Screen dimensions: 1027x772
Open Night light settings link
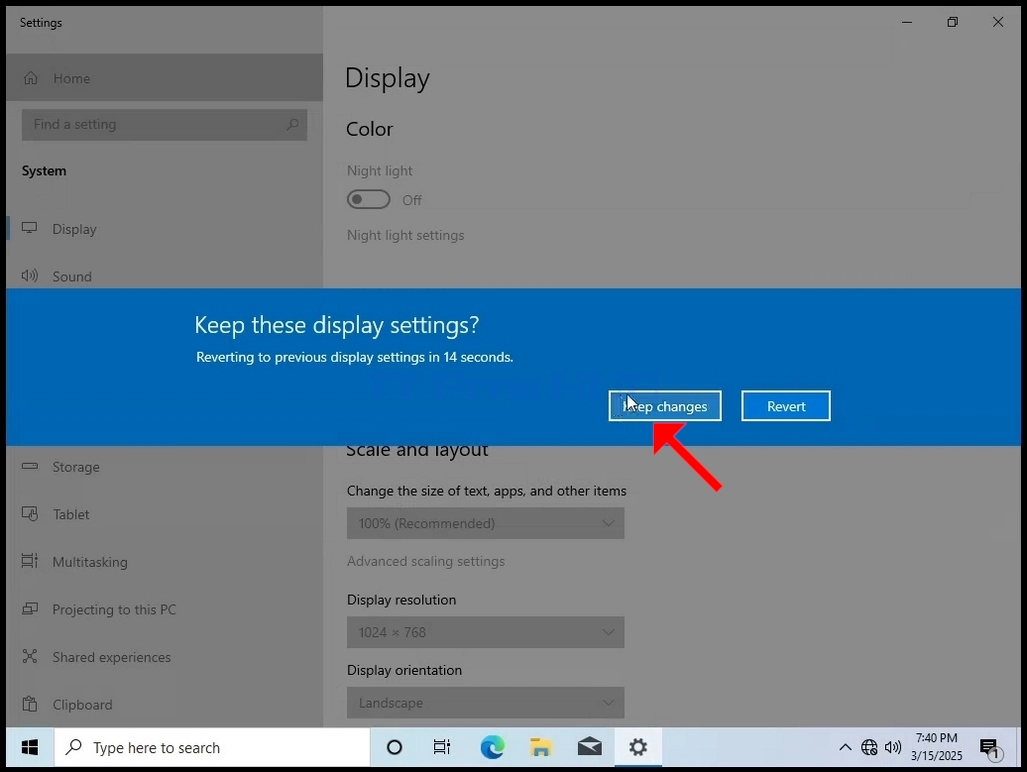pos(405,235)
